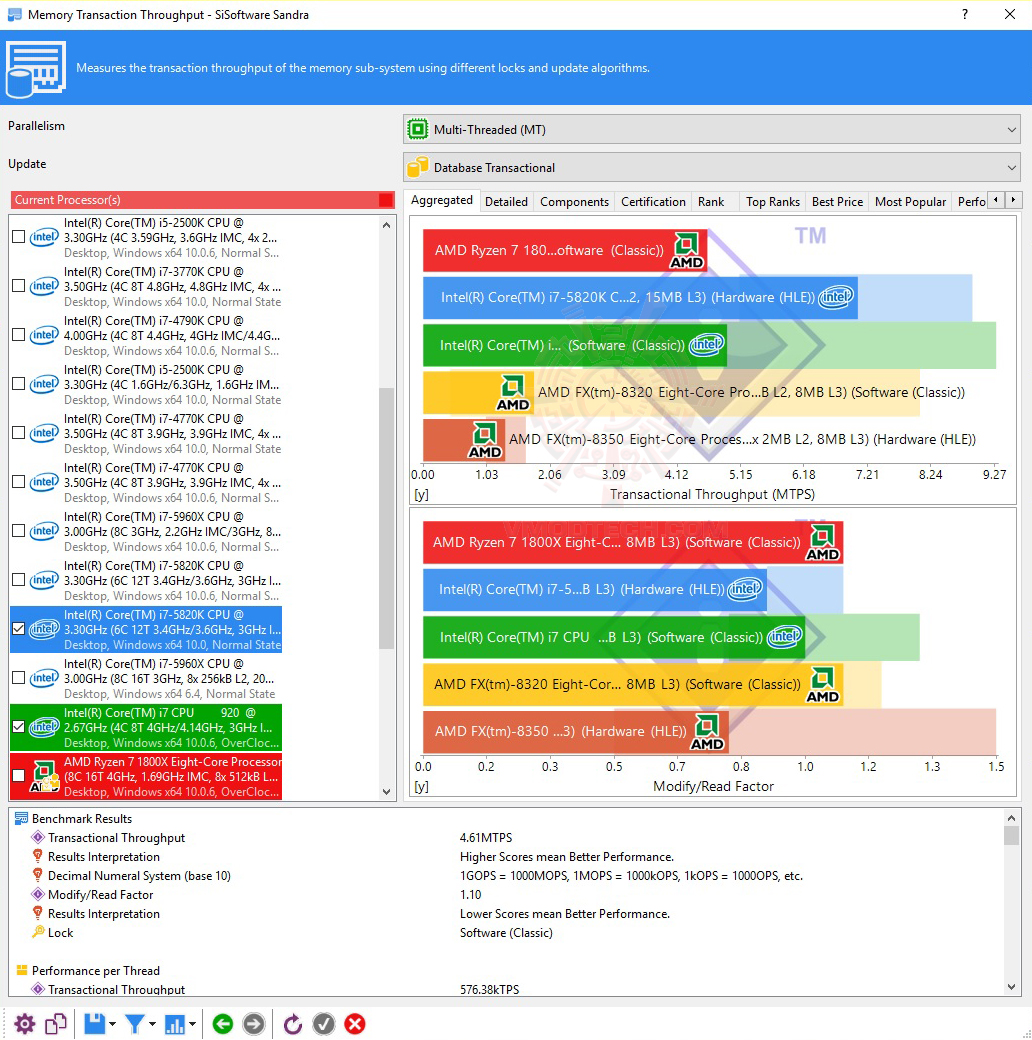Viewport: 1032px width, 1040px height.
Task: Check the Core i7-3770K processor box
Action: tap(19, 286)
